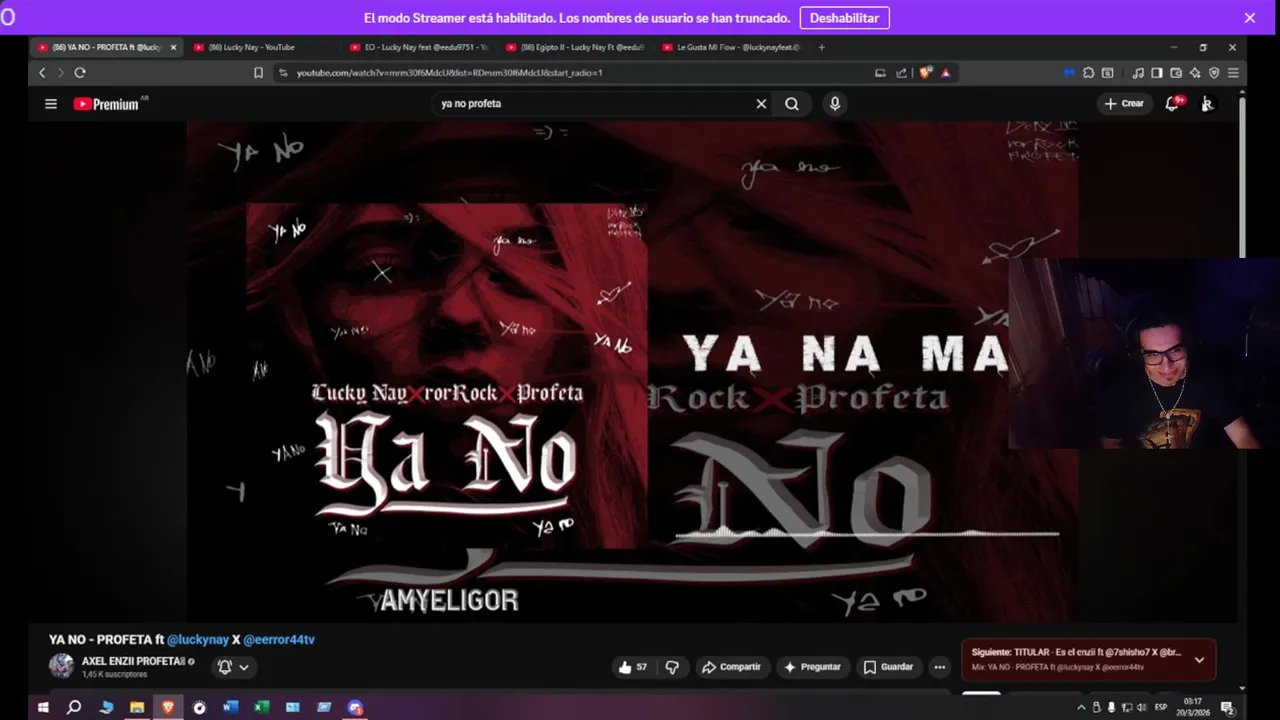This screenshot has height=720, width=1280.
Task: Expand the Siguiente mix queue chevron
Action: click(1199, 659)
